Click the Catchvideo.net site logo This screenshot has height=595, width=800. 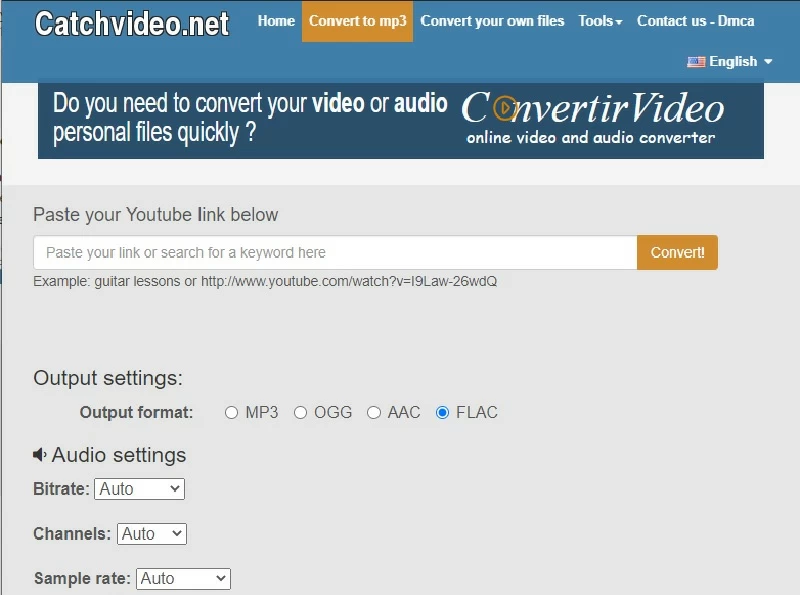pos(132,23)
